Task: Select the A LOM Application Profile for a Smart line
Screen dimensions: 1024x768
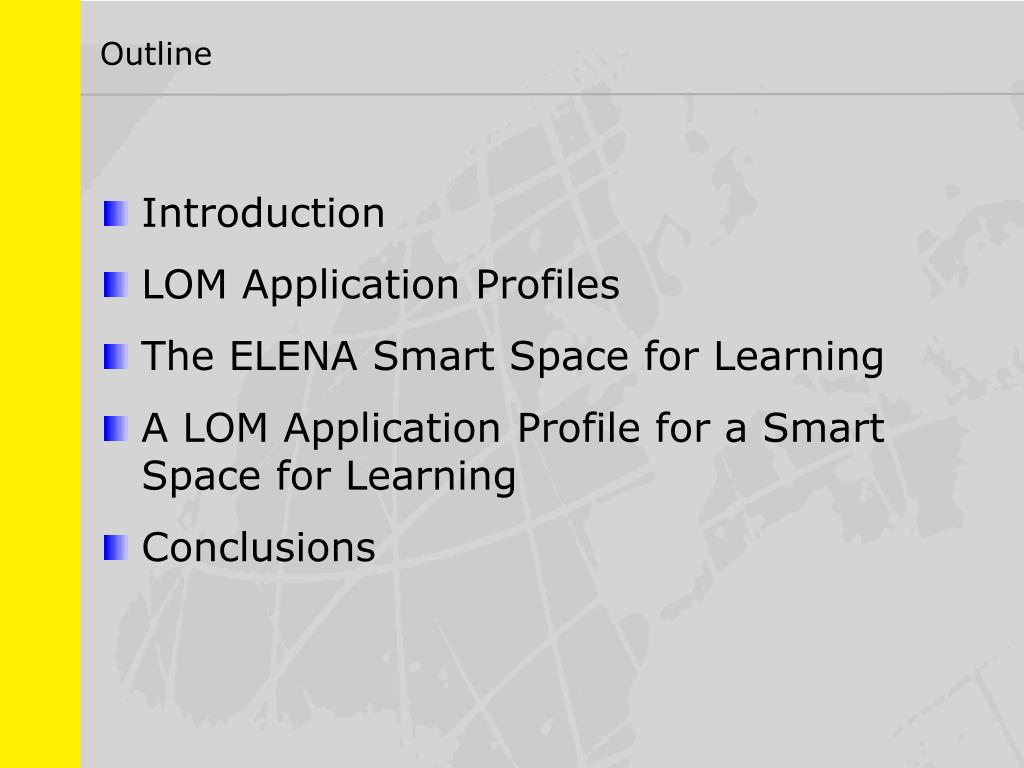Action: [513, 428]
